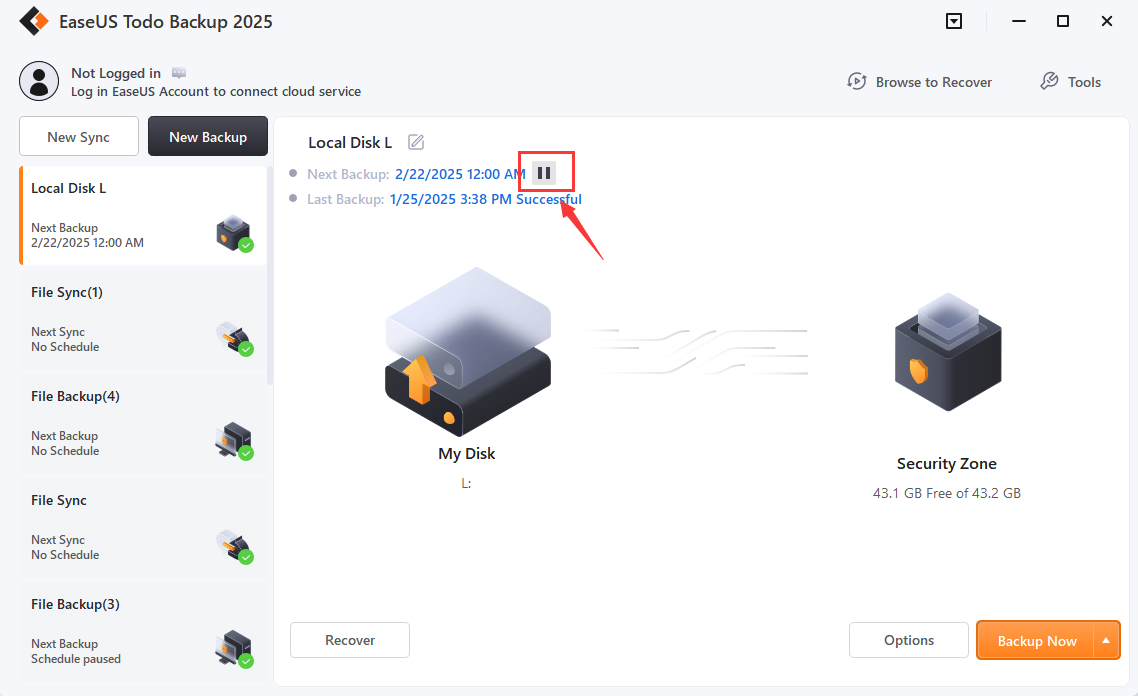1138x696 pixels.
Task: Create a New Sync task
Action: pos(78,136)
